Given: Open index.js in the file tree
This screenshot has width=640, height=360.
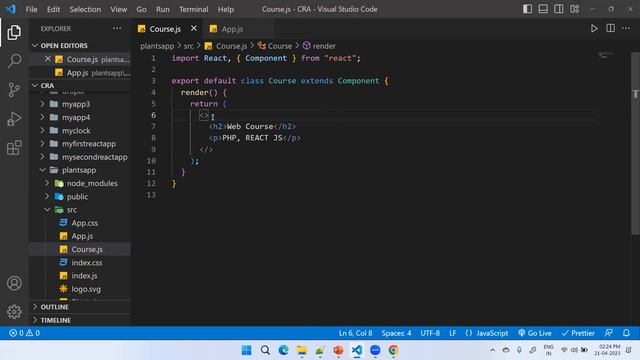Looking at the screenshot, I should point(80,276).
